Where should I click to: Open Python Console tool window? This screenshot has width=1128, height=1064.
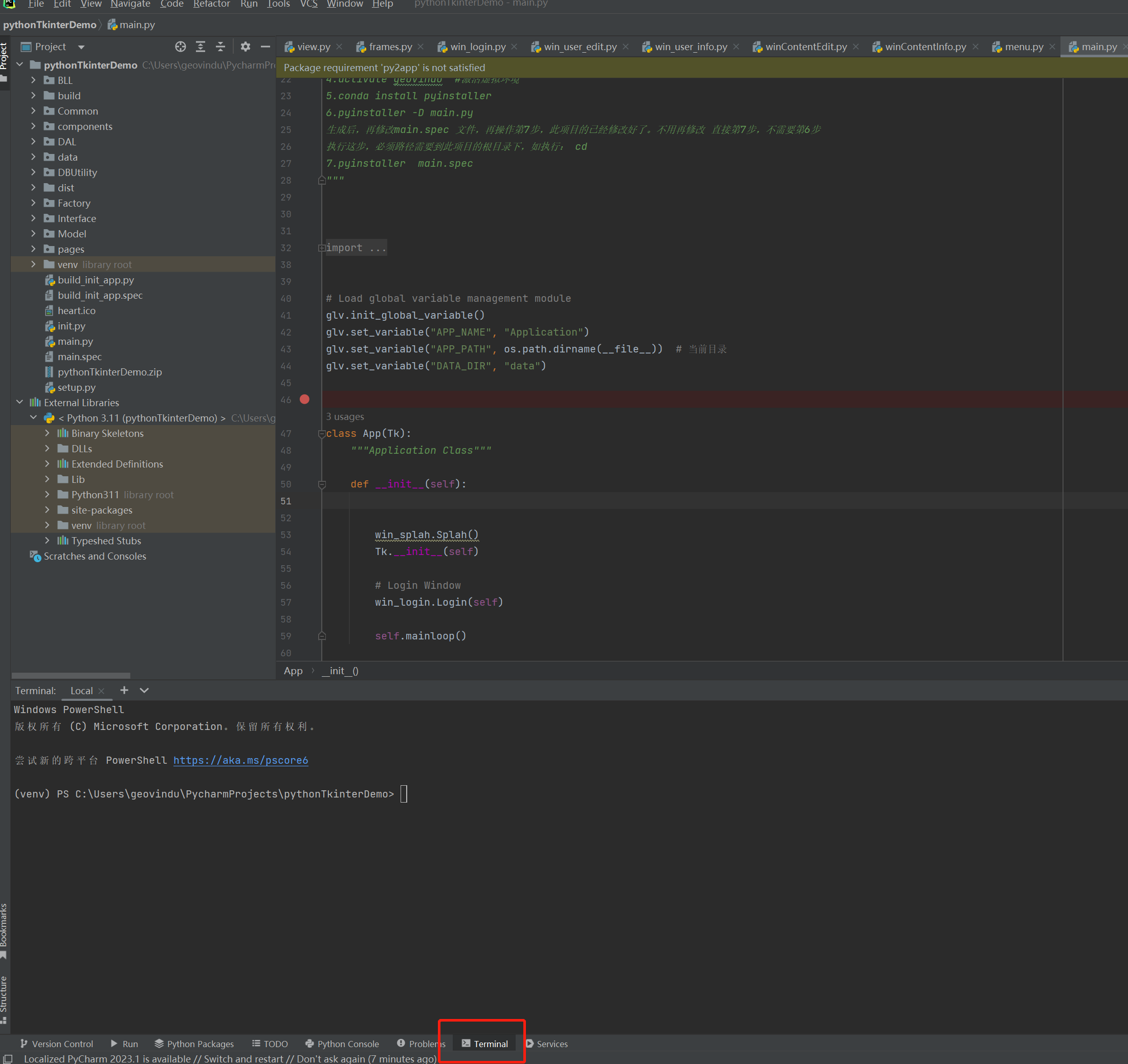[342, 1044]
